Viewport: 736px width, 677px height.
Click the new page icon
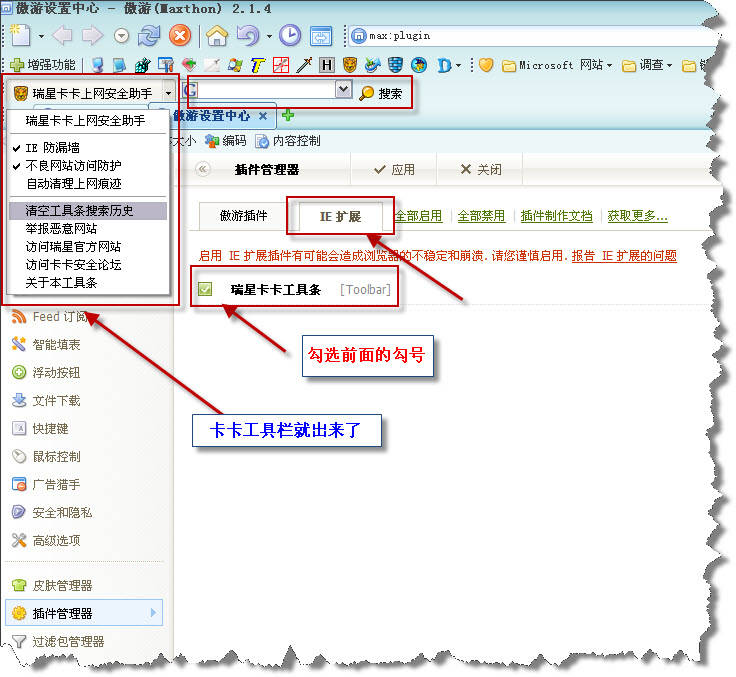[x=20, y=36]
